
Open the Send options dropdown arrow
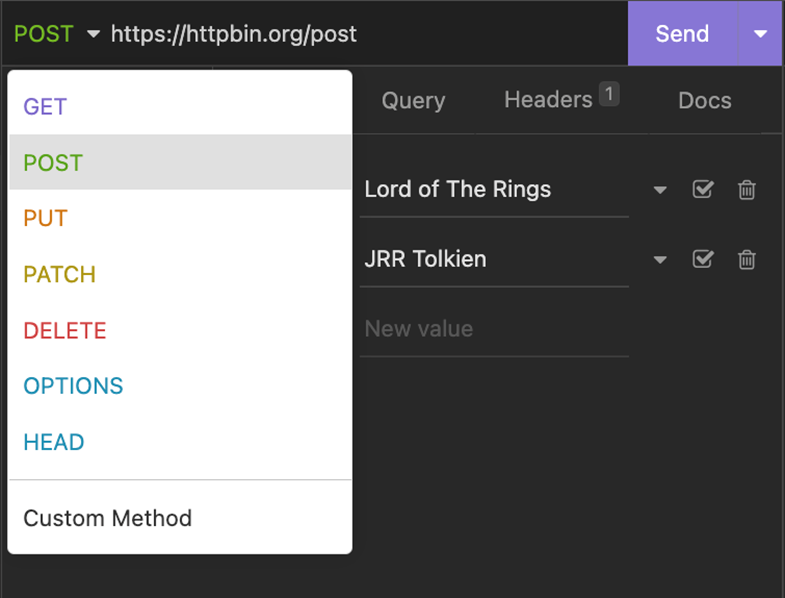760,34
